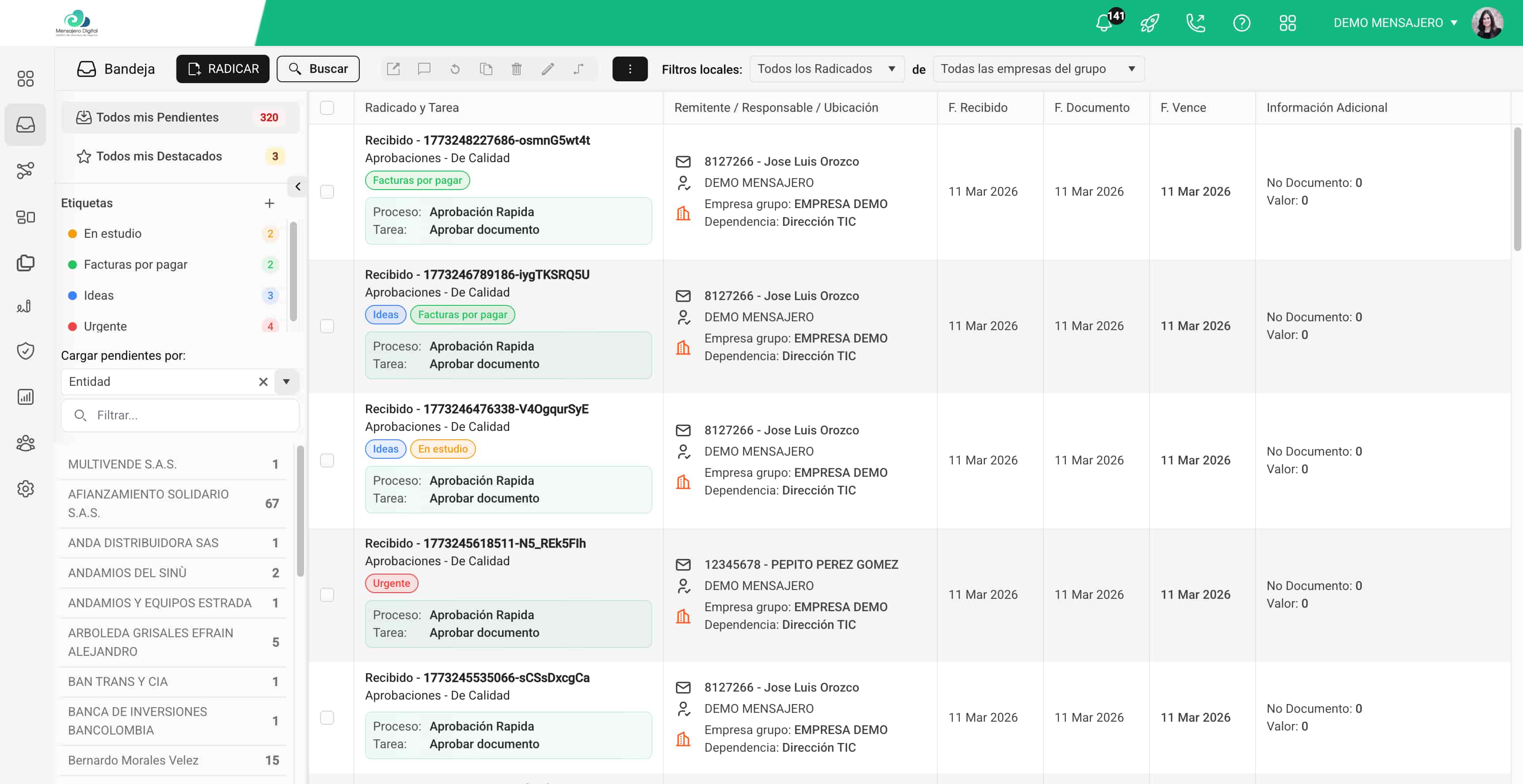
Task: Click the pencil edit icon in toolbar
Action: 548,69
